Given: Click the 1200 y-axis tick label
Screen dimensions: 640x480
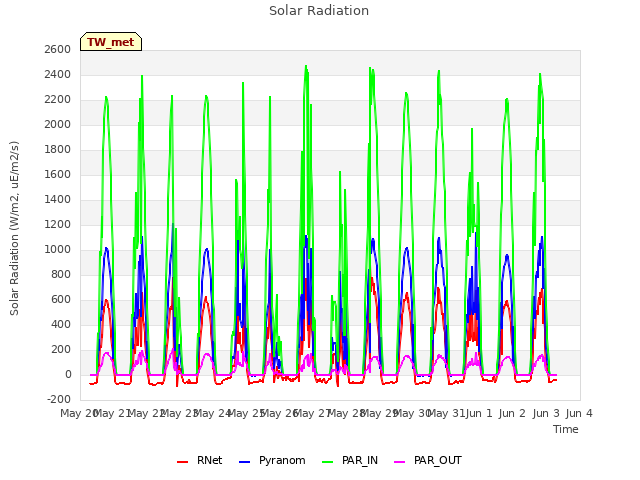Looking at the screenshot, I should click(x=58, y=224).
